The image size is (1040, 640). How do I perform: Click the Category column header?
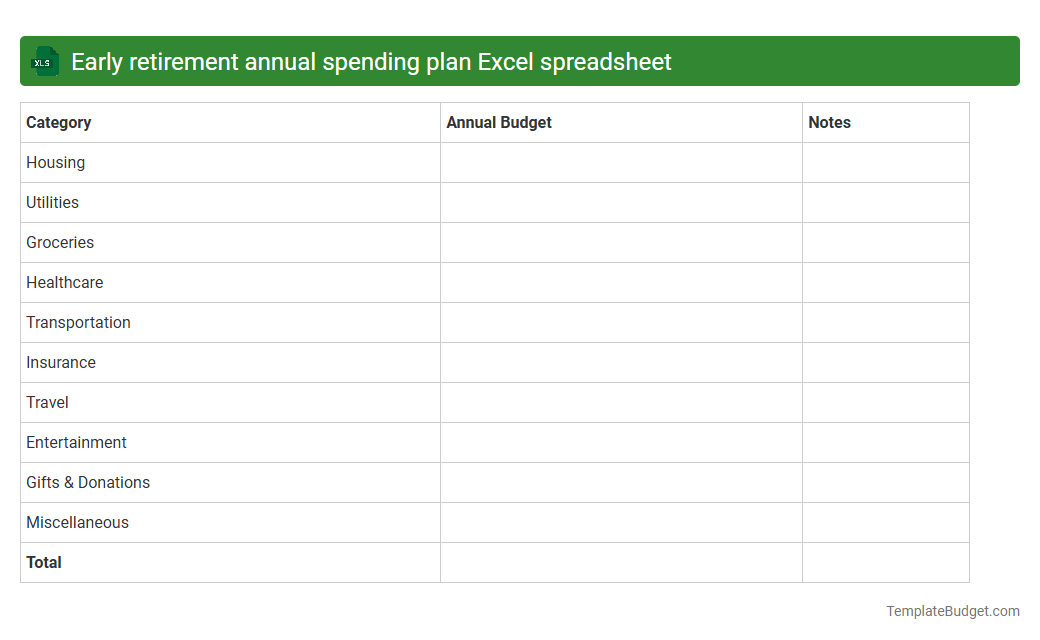point(59,122)
